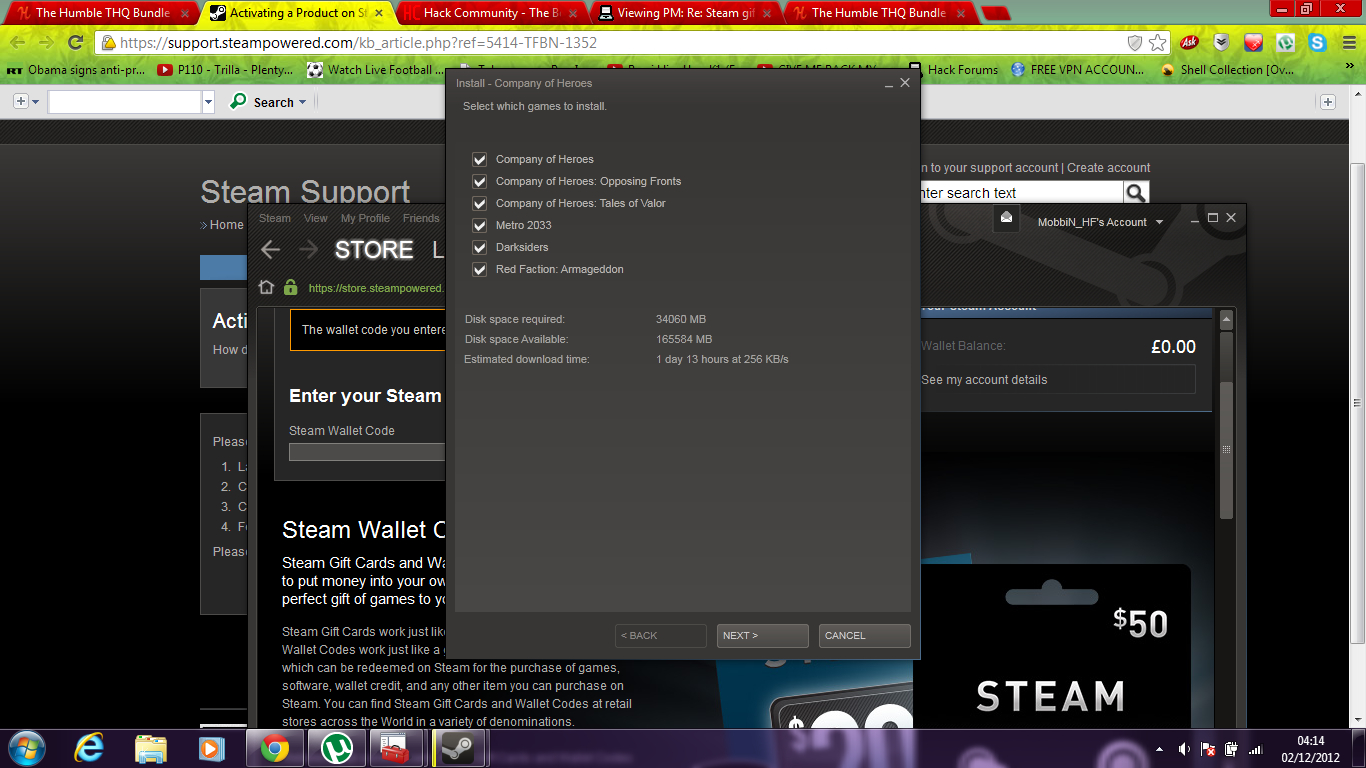1366x768 pixels.
Task: Click the shield icon in the address bar
Action: coord(1135,43)
